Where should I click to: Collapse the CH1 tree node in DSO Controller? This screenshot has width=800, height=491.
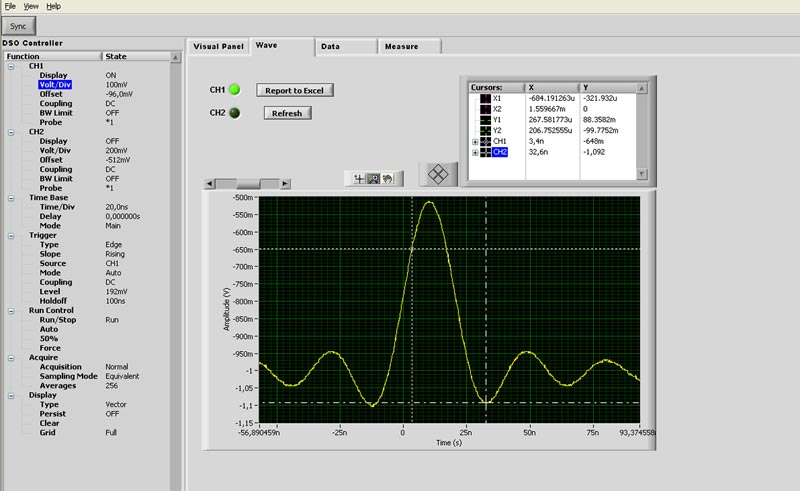click(11, 66)
